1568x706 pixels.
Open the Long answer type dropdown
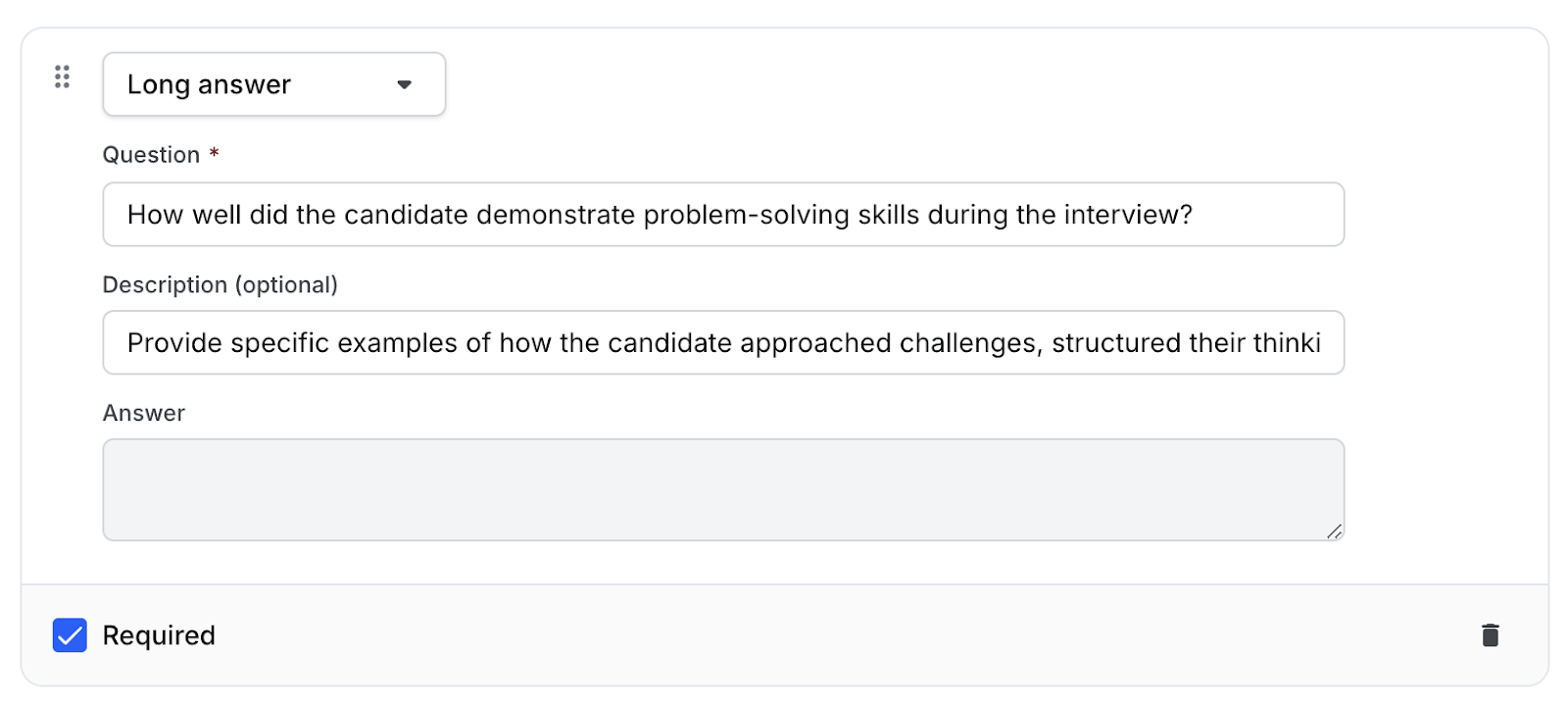pos(274,84)
